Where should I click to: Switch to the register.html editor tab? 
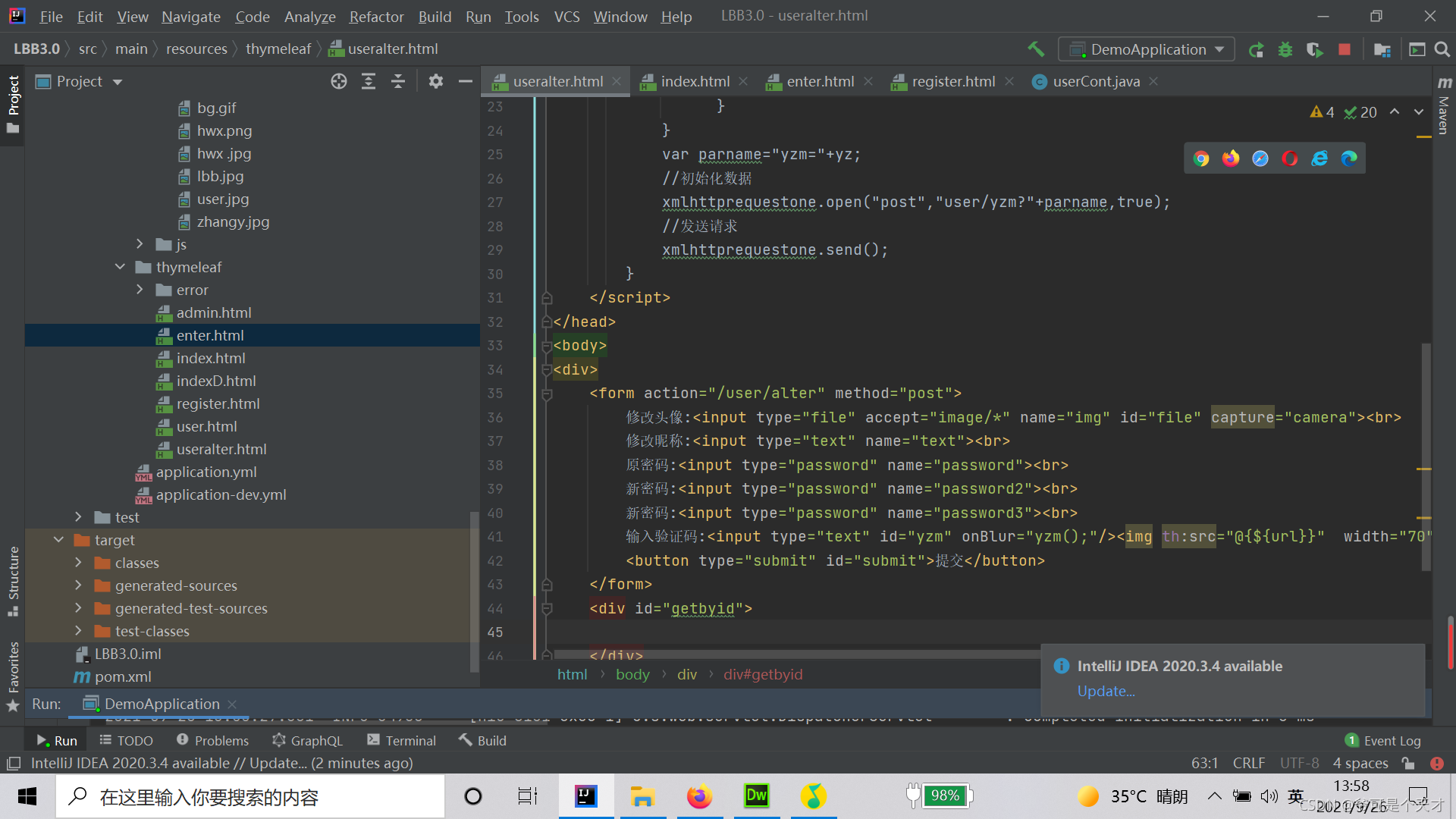pos(953,81)
